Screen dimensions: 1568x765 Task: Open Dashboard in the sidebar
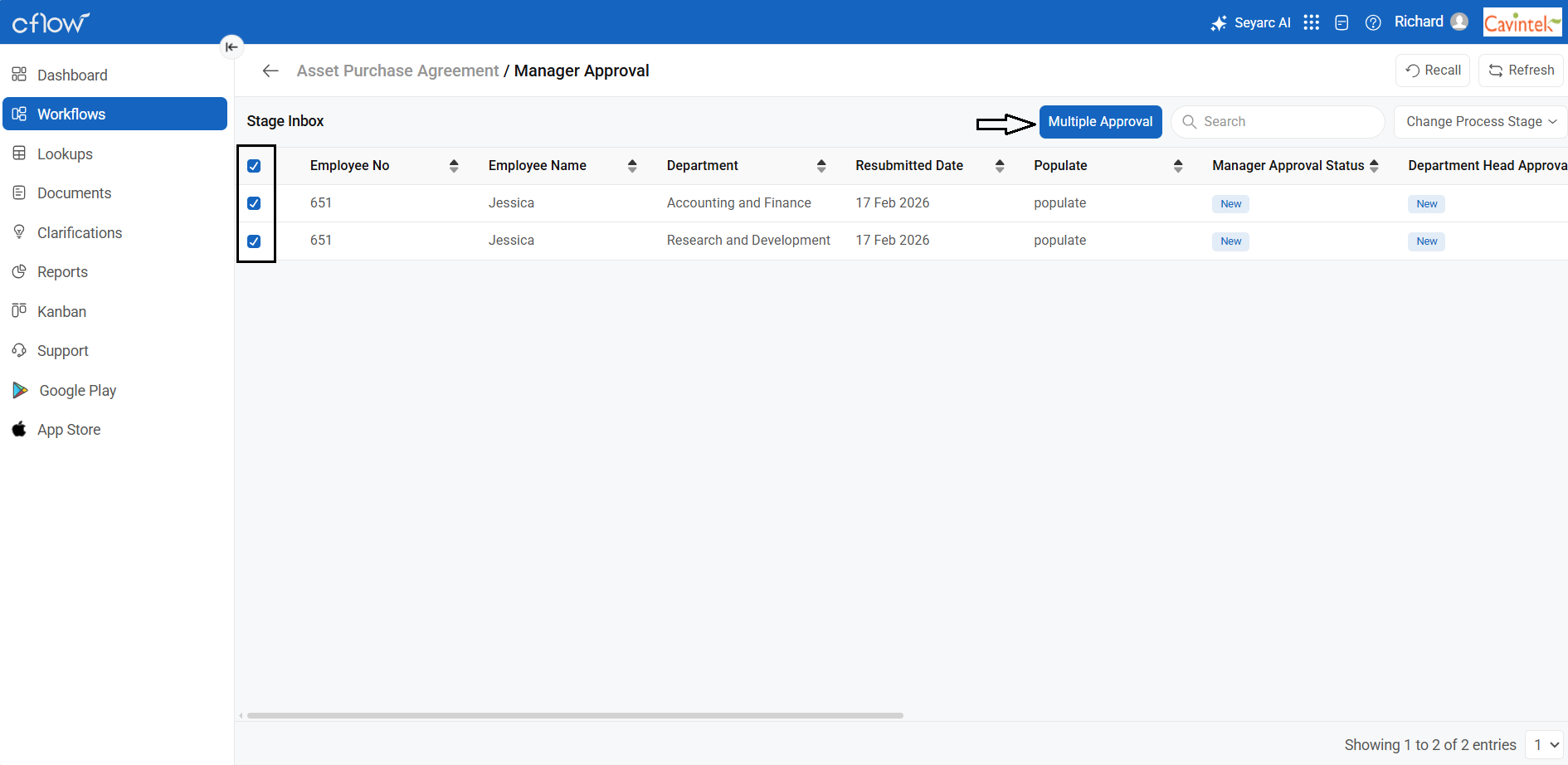[72, 76]
